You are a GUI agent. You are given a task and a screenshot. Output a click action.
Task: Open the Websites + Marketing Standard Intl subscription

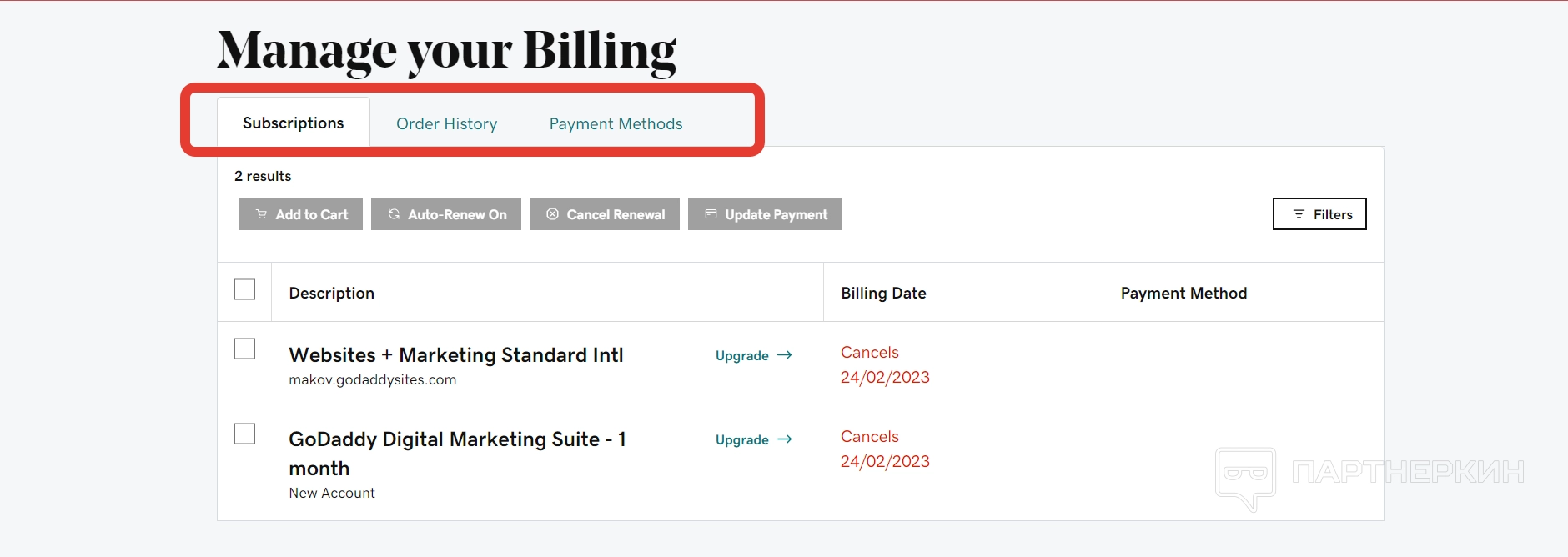455,355
